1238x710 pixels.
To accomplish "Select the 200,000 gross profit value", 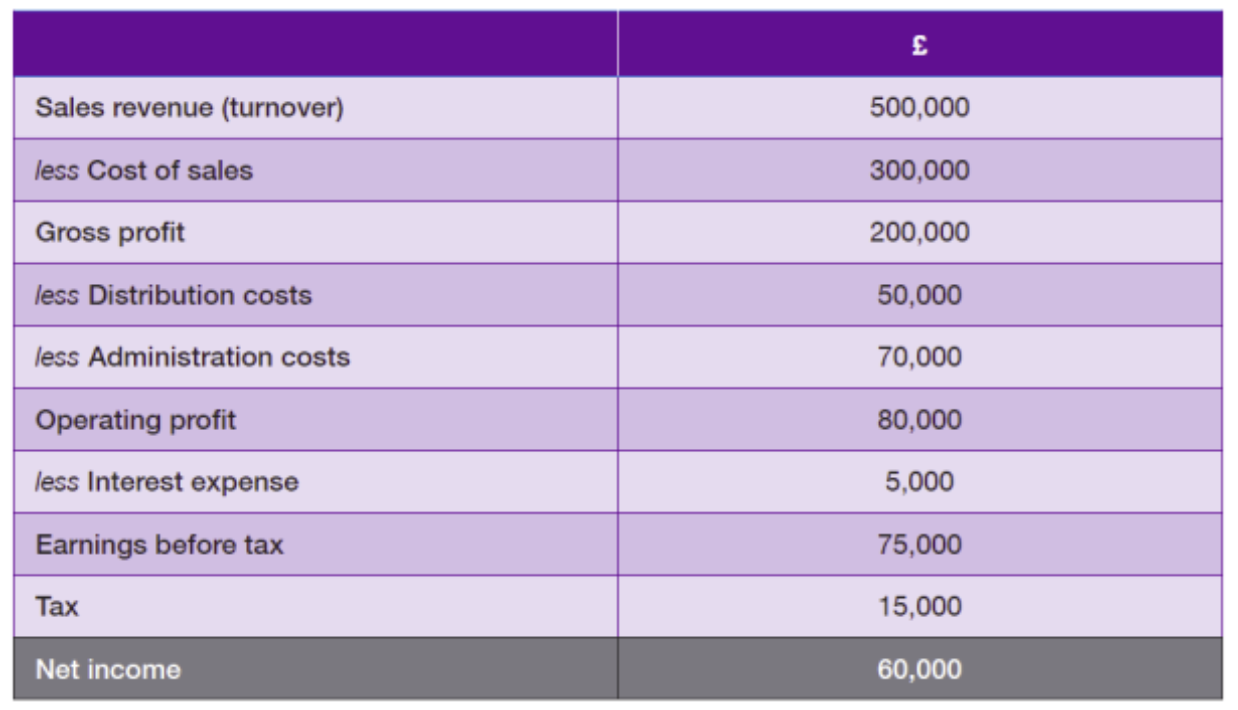I will (919, 232).
